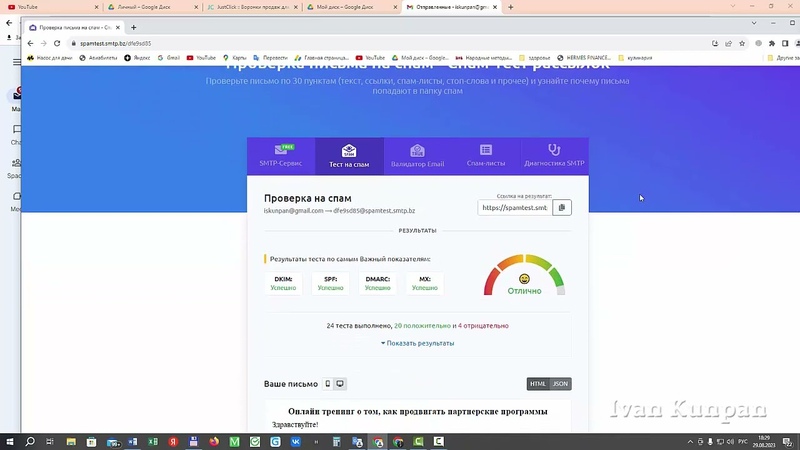Image resolution: width=800 pixels, height=450 pixels.
Task: Click the taskbar search magnifier icon
Action: [31, 441]
